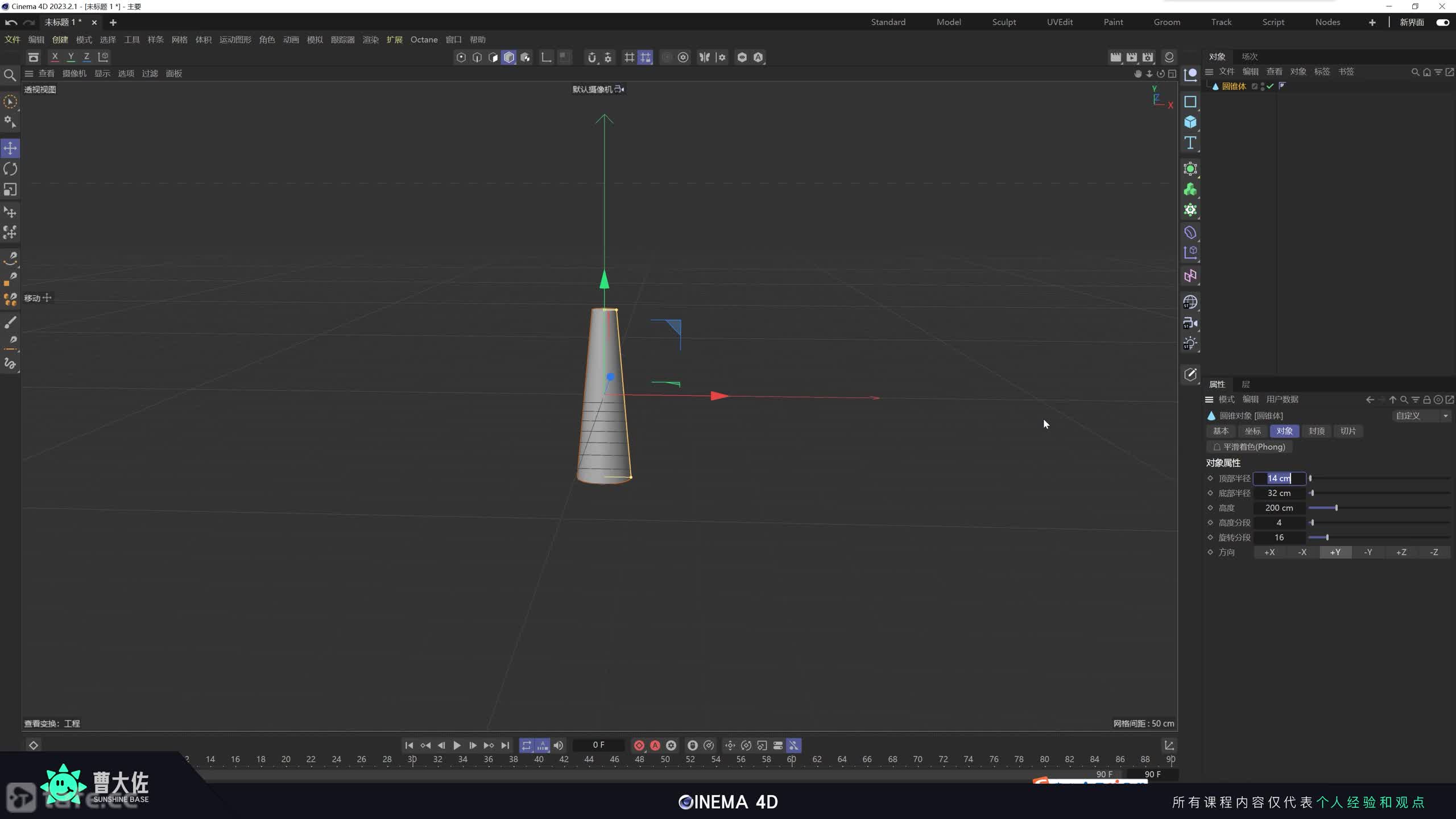Toggle X axis lock
This screenshot has width=1456, height=819.
point(55,57)
